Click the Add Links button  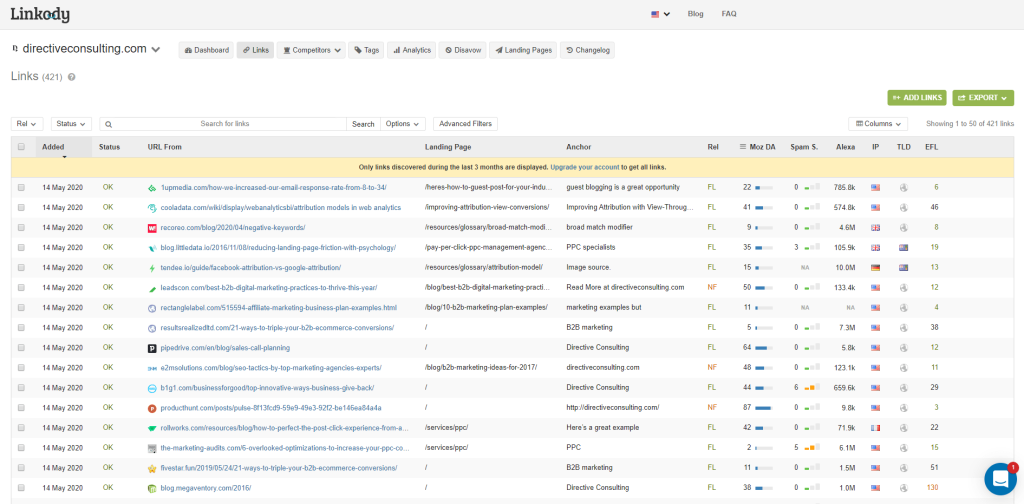tap(917, 98)
